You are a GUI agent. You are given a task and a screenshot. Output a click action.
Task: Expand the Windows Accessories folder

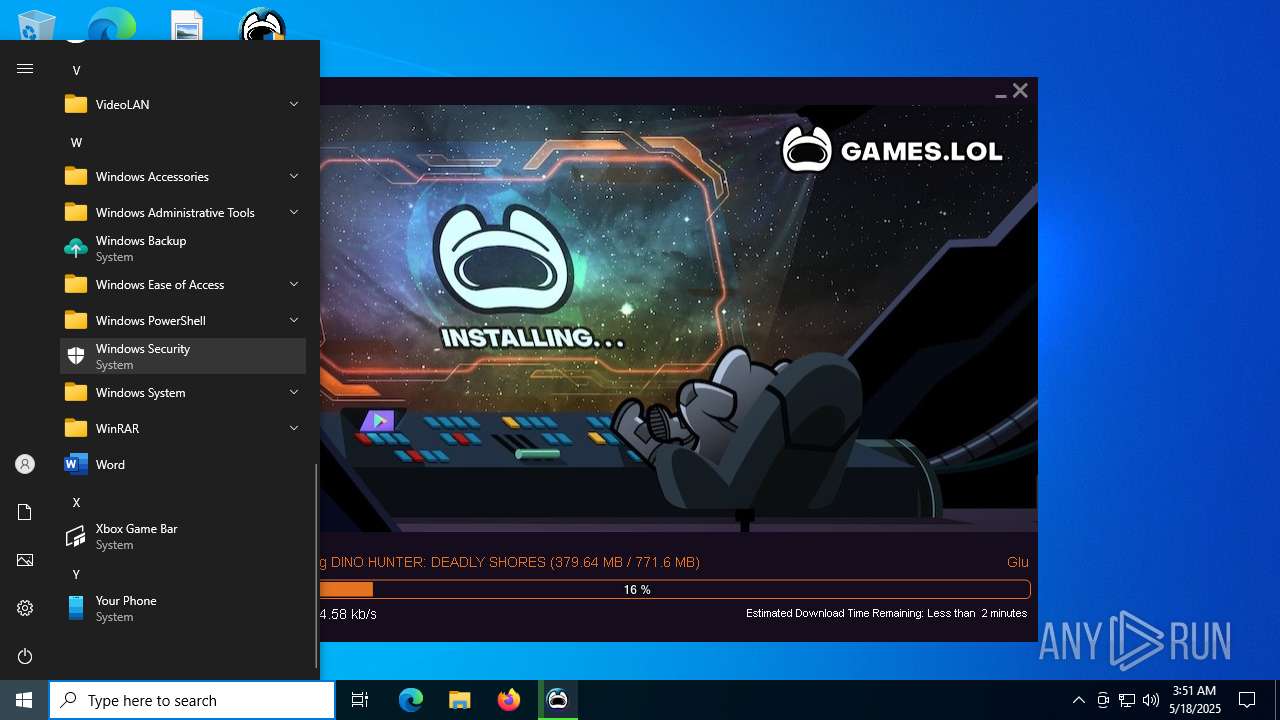[183, 176]
